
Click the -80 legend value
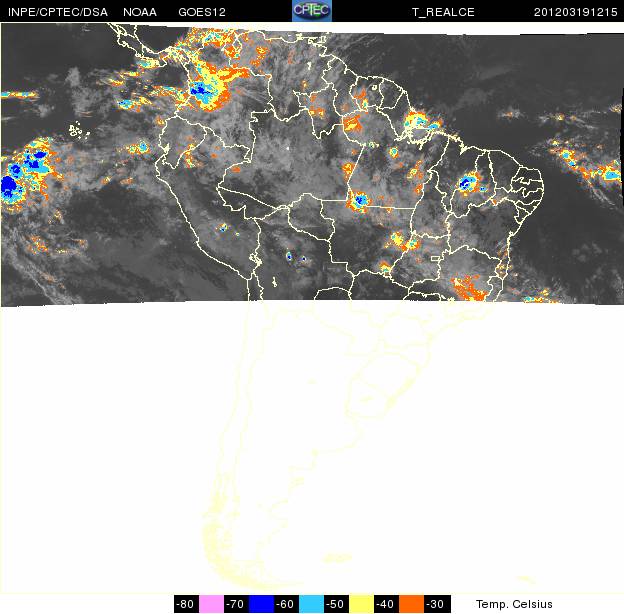tap(186, 604)
